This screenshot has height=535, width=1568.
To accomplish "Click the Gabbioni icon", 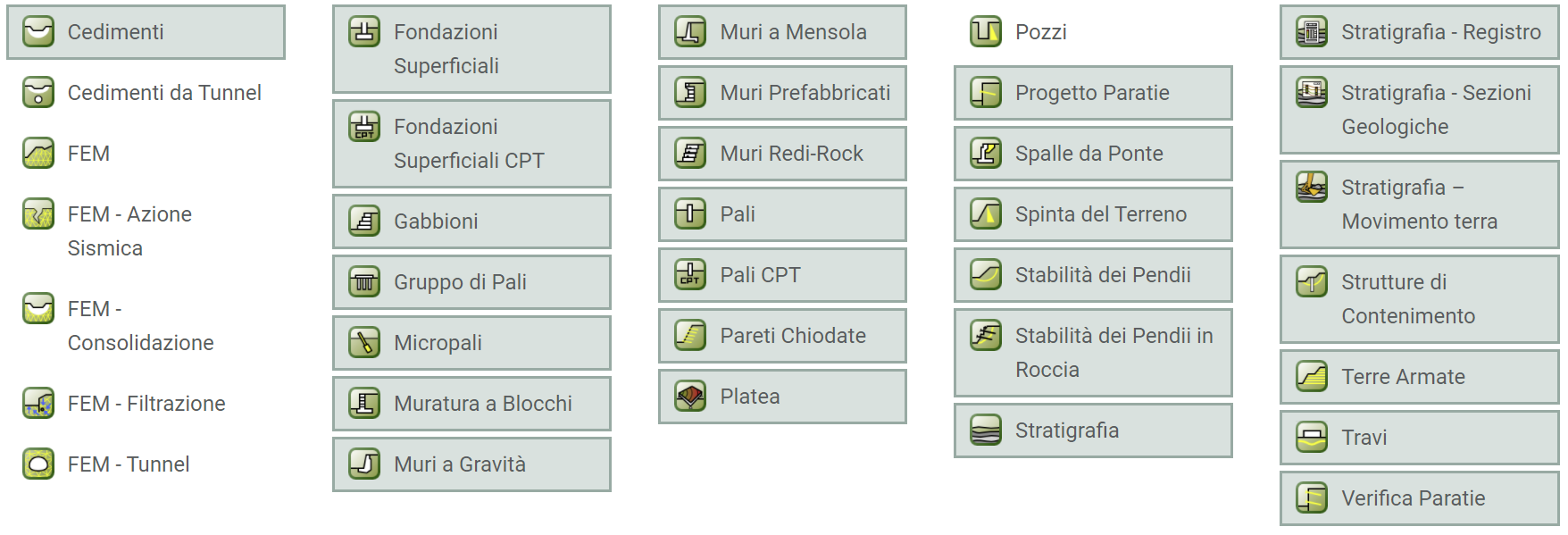I will pos(364,222).
